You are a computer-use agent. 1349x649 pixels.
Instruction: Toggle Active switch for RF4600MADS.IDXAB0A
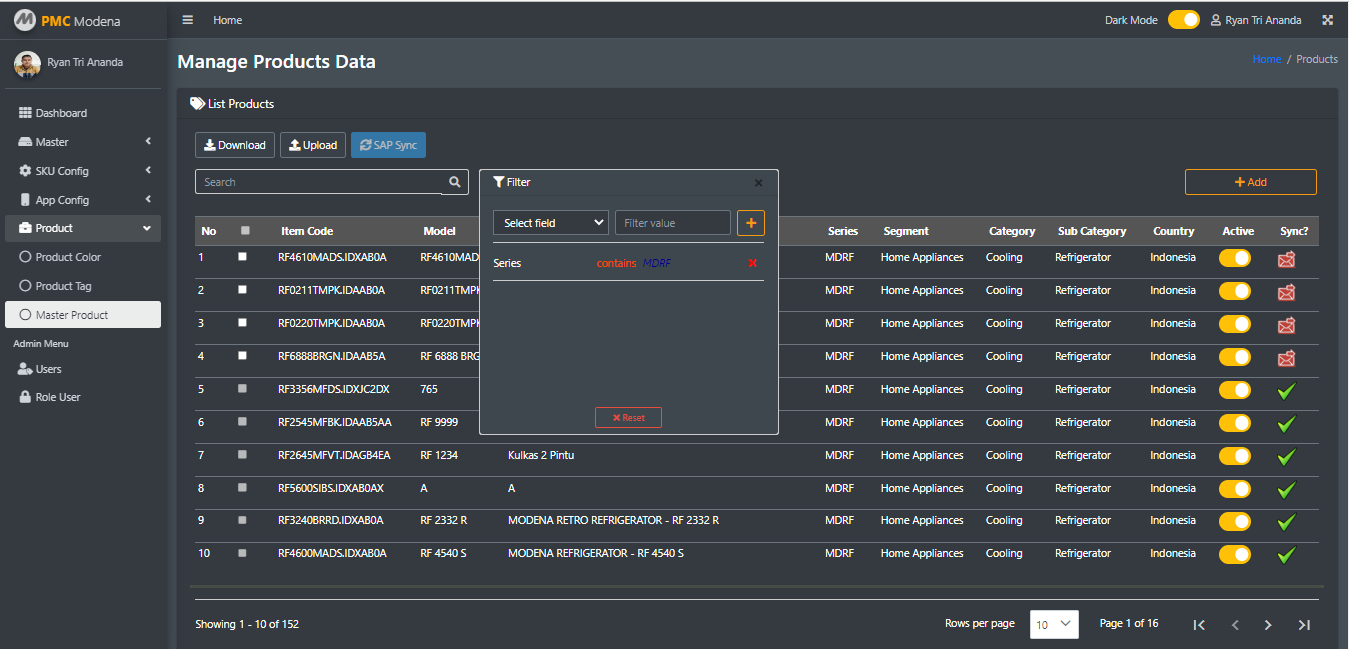[1235, 554]
